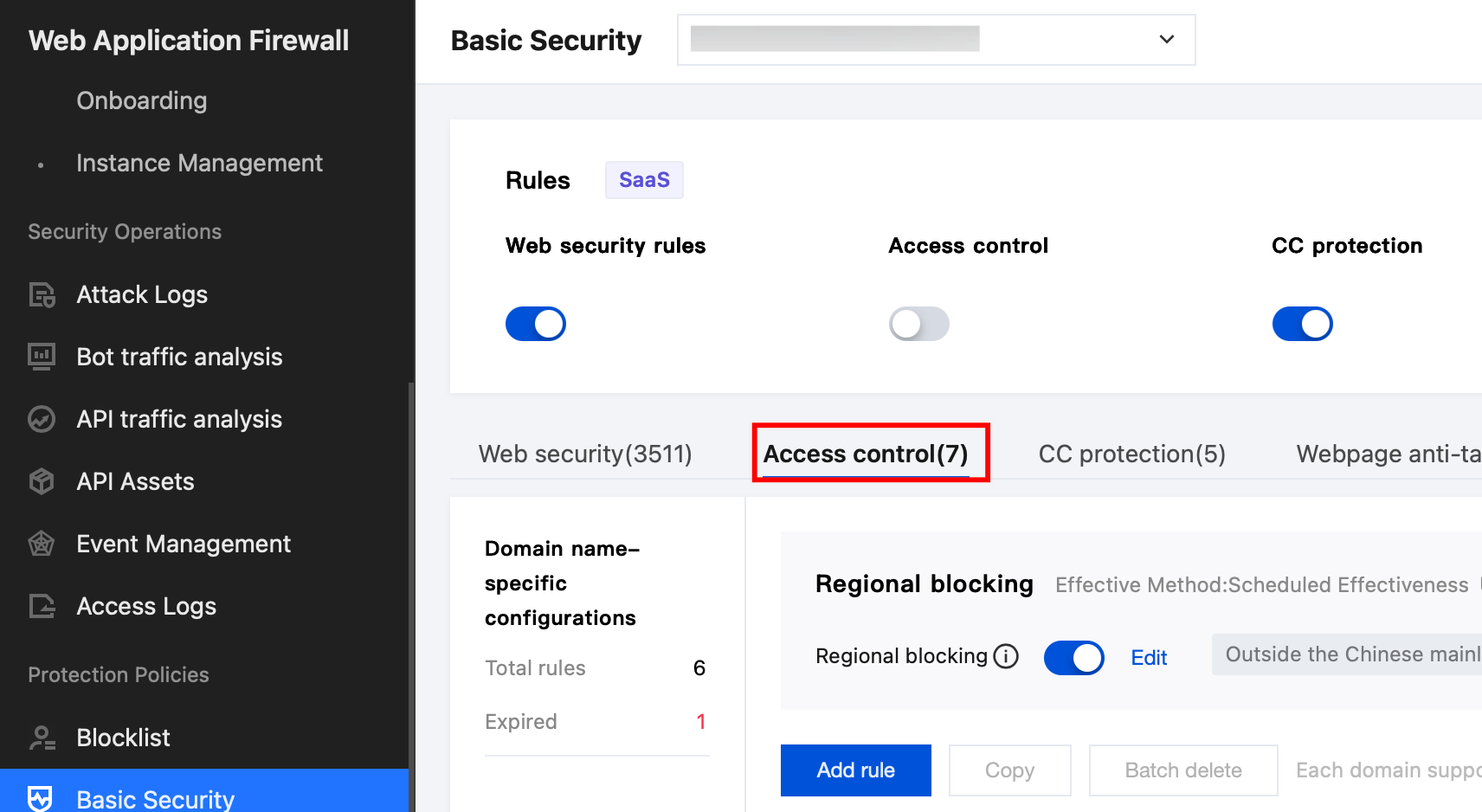The image size is (1482, 812).
Task: Click the Edit link for Regional blocking
Action: click(x=1149, y=658)
